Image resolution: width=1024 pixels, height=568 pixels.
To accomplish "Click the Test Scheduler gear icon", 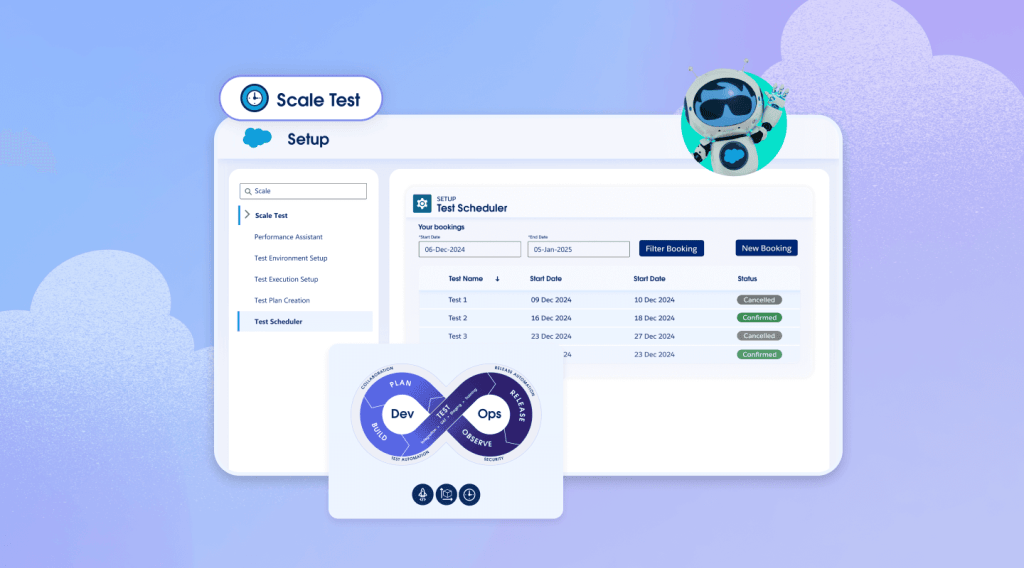I will 422,204.
